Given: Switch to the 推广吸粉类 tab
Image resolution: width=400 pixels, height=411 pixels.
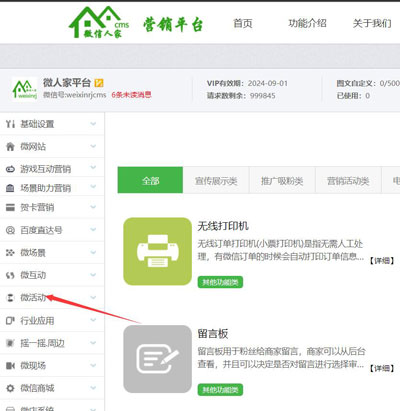Looking at the screenshot, I should (282, 181).
